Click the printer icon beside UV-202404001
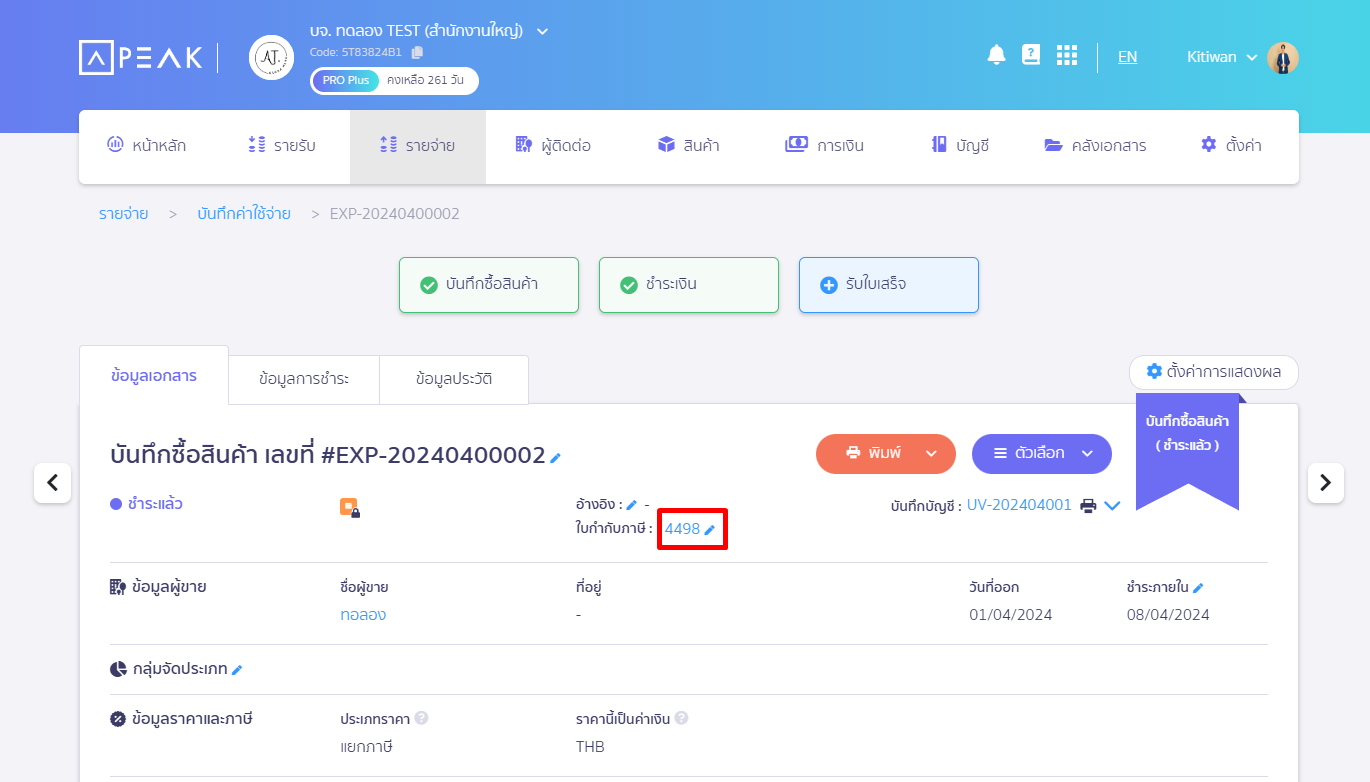 click(x=1089, y=506)
